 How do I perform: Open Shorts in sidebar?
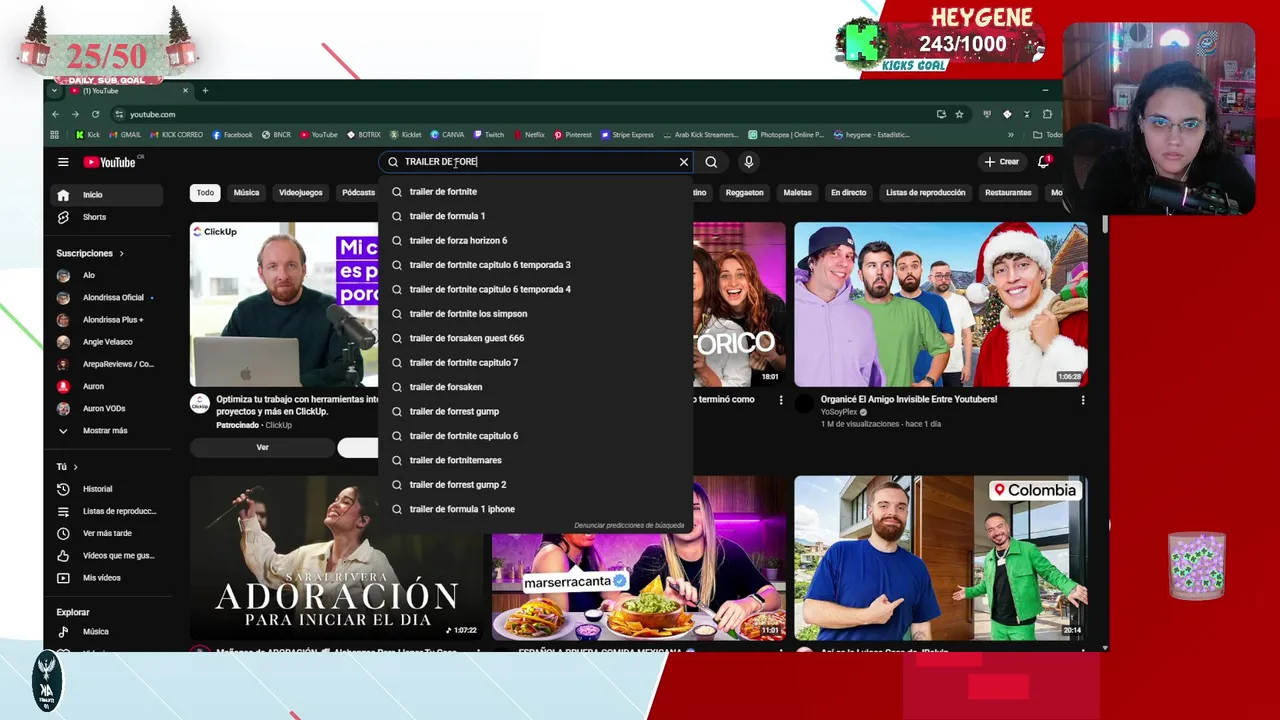pyautogui.click(x=107, y=217)
